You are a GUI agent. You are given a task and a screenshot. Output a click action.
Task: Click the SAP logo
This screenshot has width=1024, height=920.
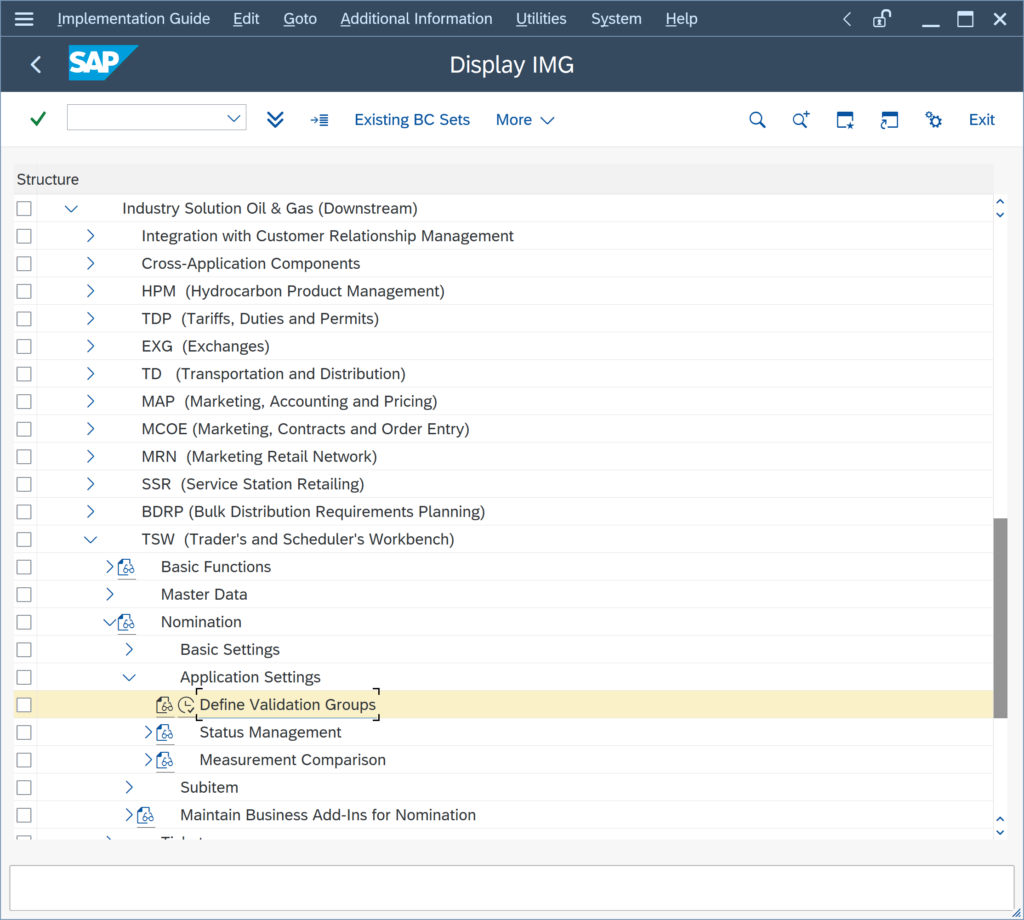pyautogui.click(x=103, y=63)
